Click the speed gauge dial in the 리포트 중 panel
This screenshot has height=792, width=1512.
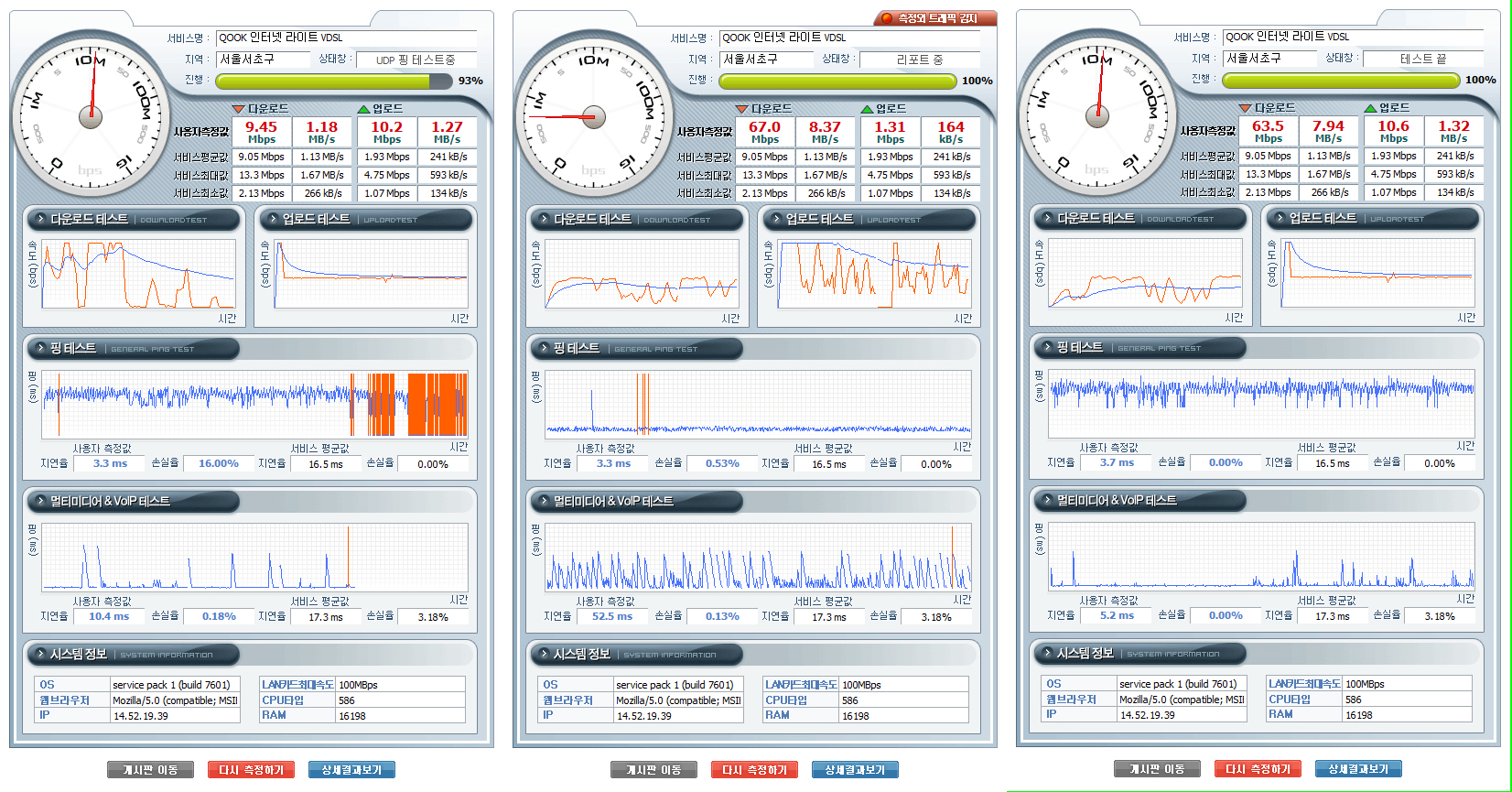tap(594, 117)
